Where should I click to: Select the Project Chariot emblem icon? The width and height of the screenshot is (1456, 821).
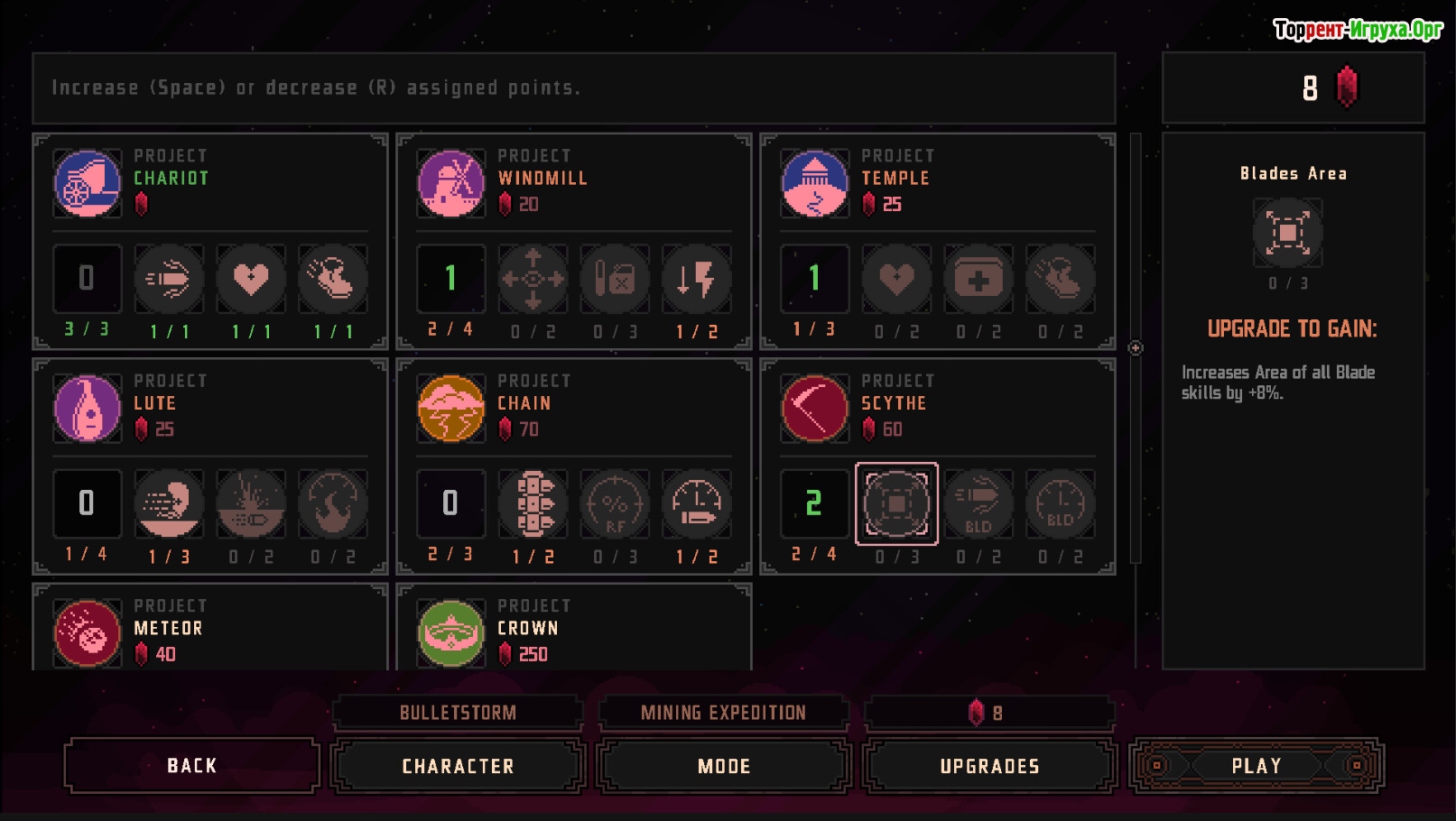click(x=88, y=183)
